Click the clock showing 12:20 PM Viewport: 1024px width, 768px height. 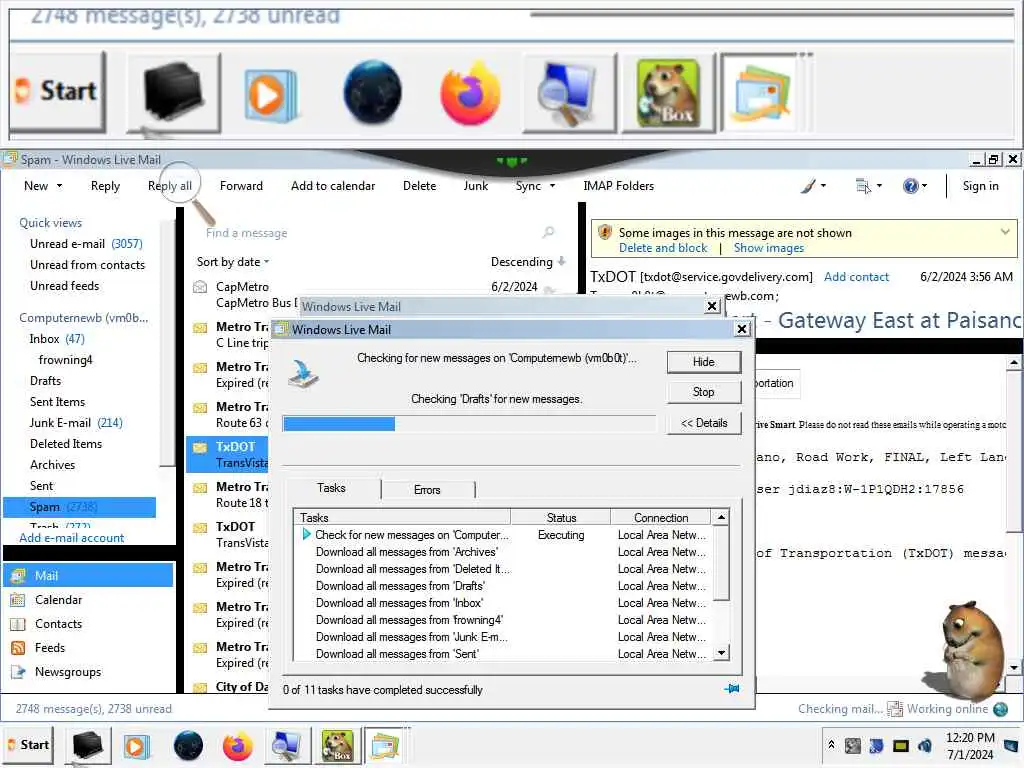[970, 738]
